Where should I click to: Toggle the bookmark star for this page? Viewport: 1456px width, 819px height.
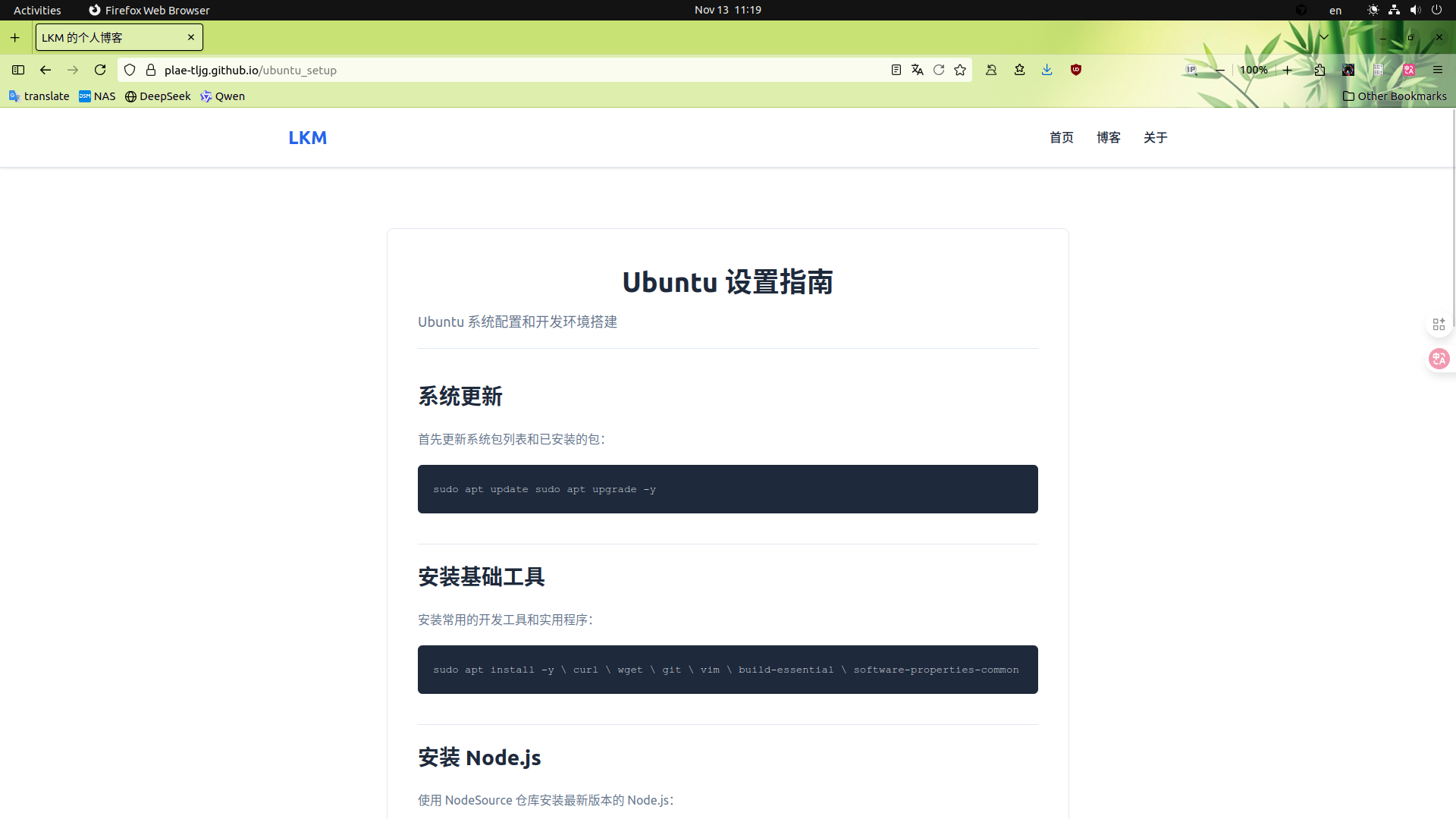[960, 69]
